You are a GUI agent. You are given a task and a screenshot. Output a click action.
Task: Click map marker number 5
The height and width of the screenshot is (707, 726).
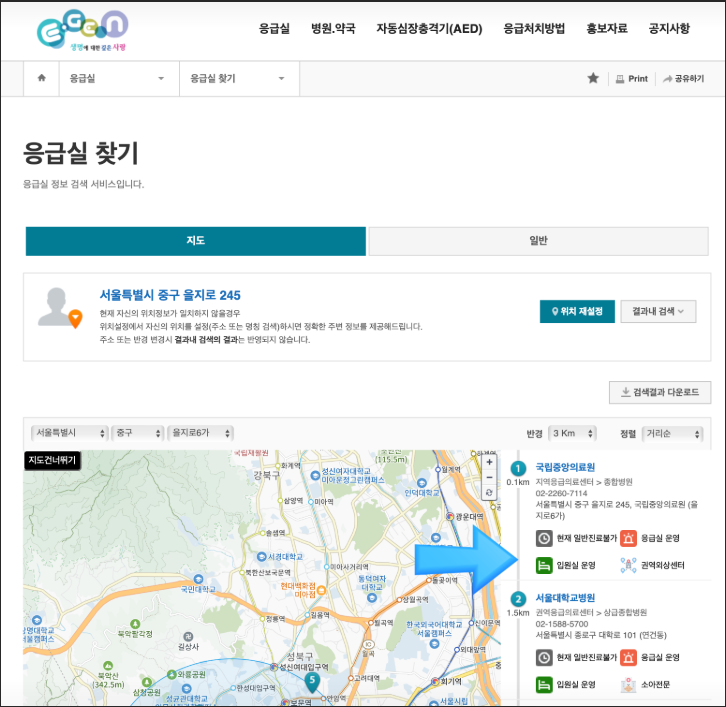pyautogui.click(x=312, y=681)
